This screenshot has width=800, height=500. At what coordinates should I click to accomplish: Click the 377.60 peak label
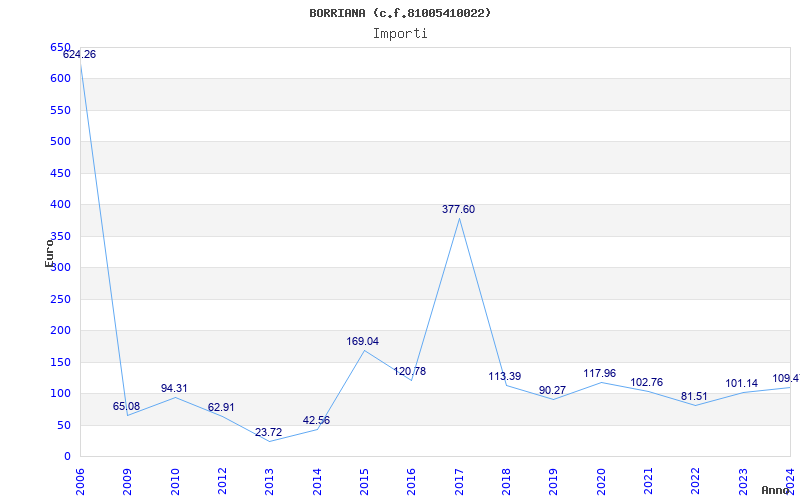458,209
